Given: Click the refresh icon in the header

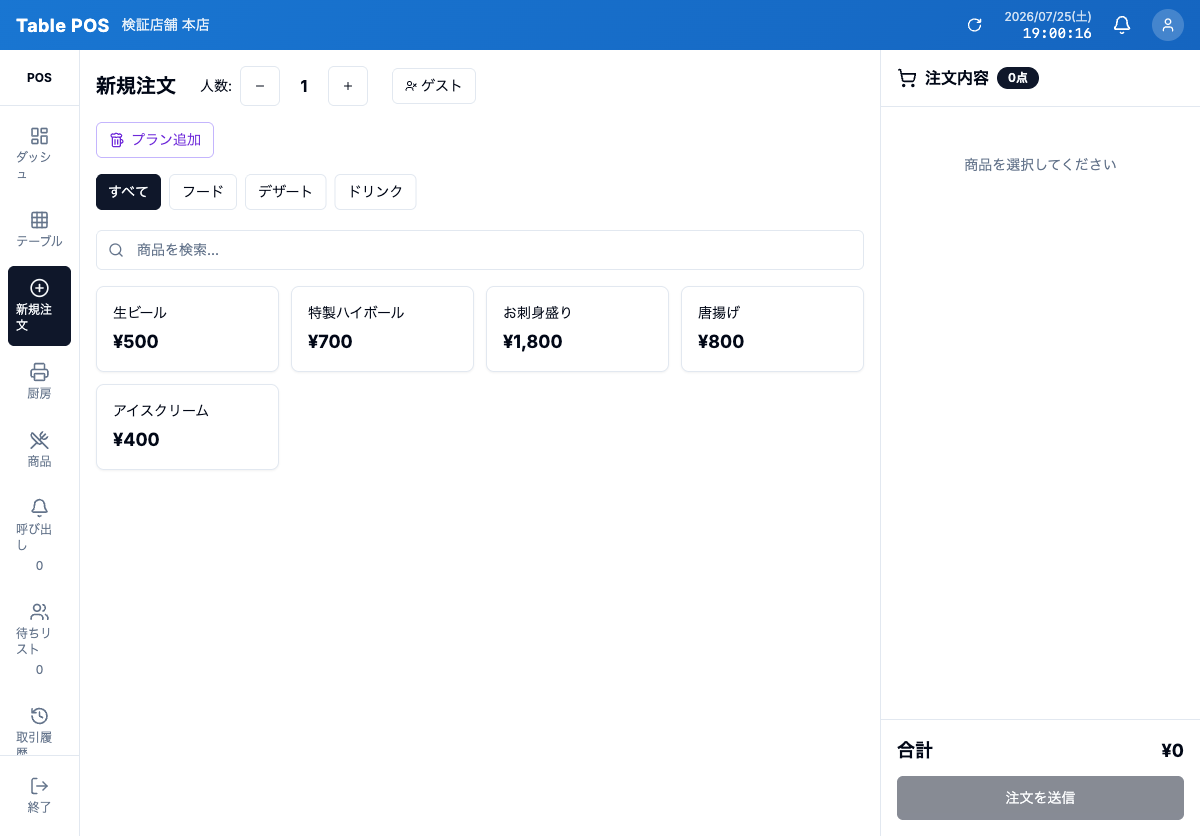Looking at the screenshot, I should pos(974,25).
